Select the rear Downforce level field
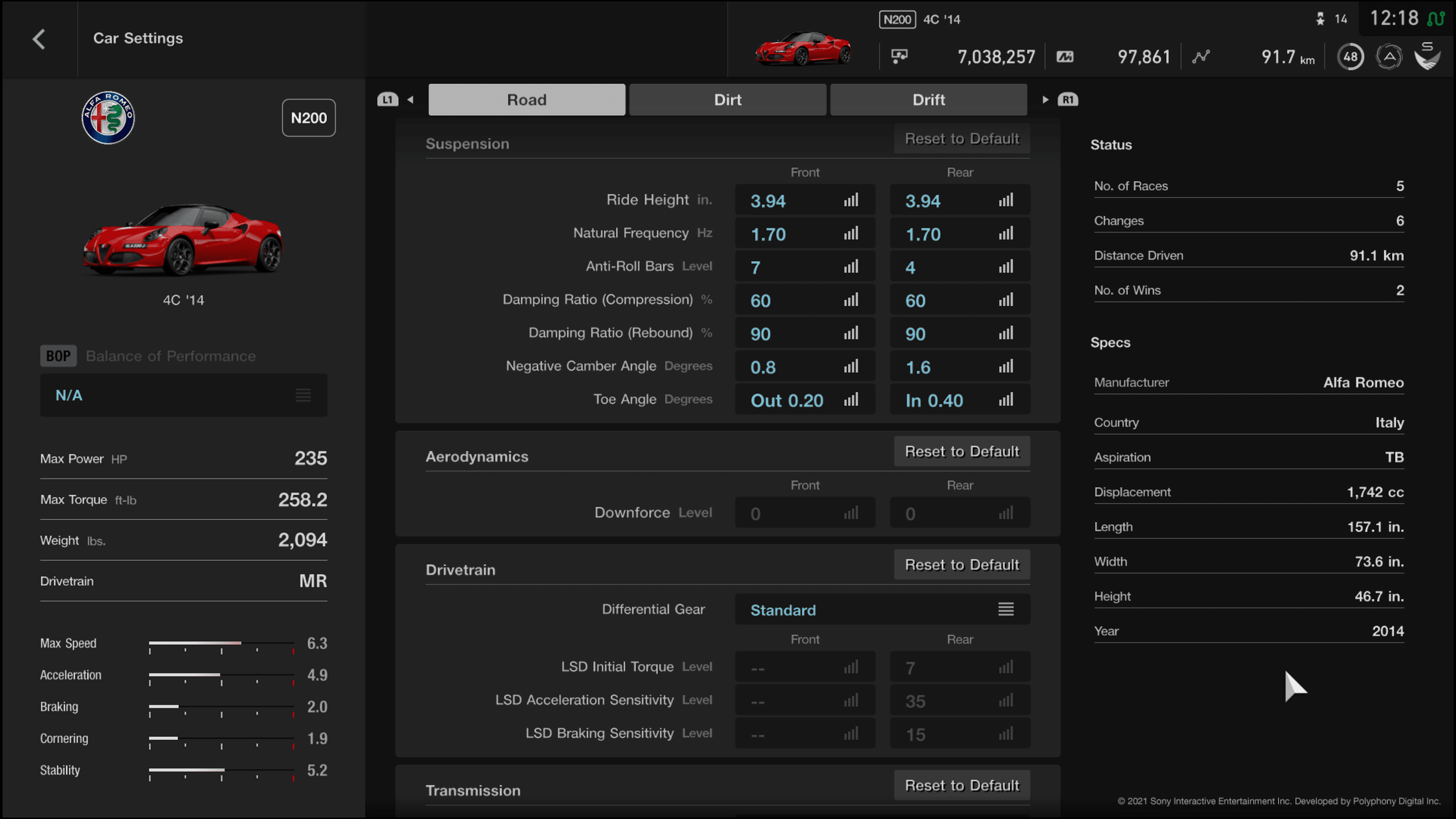Screen dimensions: 1456x819 click(x=960, y=513)
